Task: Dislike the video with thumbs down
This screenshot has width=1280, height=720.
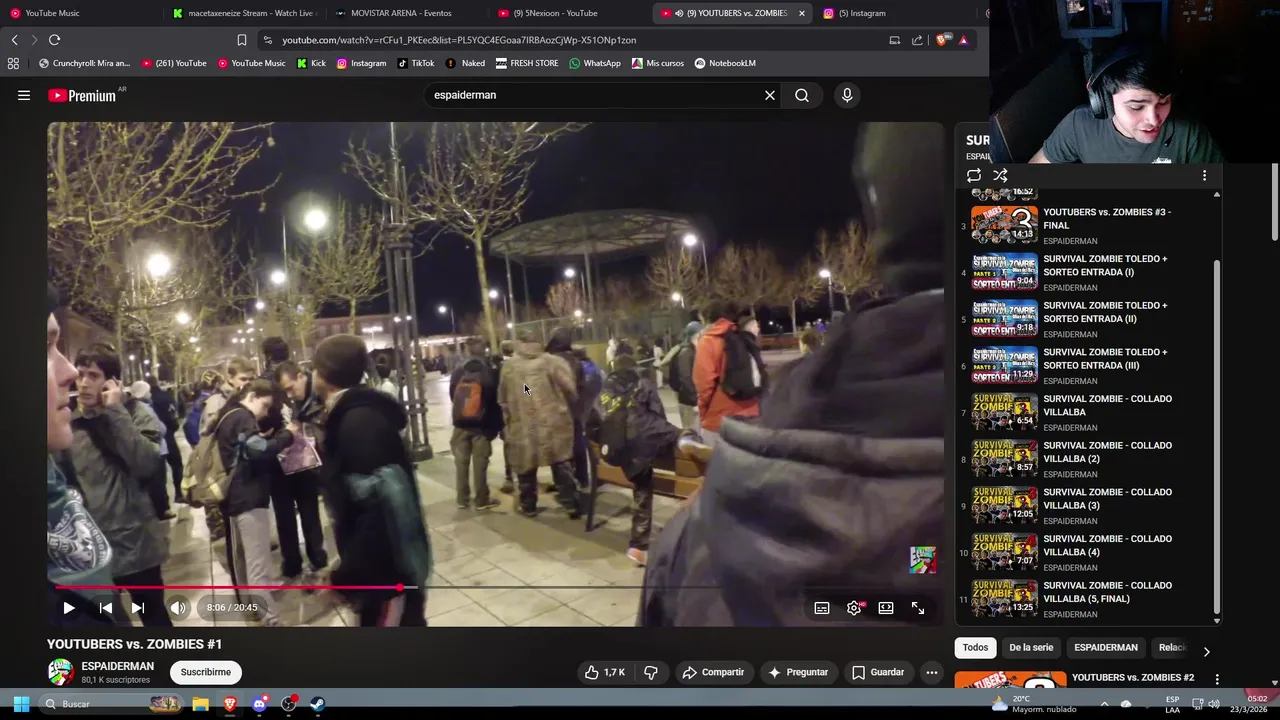Action: [x=651, y=672]
